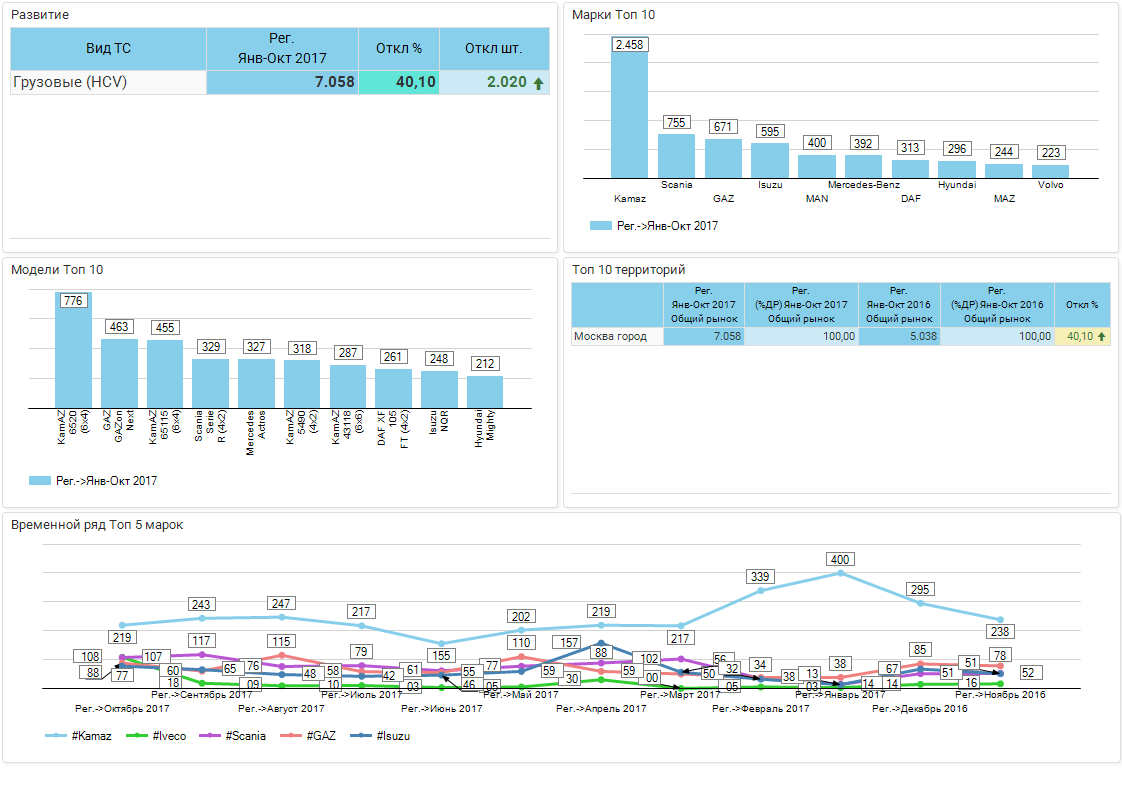Image resolution: width=1122 pixels, height=793 pixels.
Task: Click the 243 data label on Kamaz line
Action: point(201,605)
